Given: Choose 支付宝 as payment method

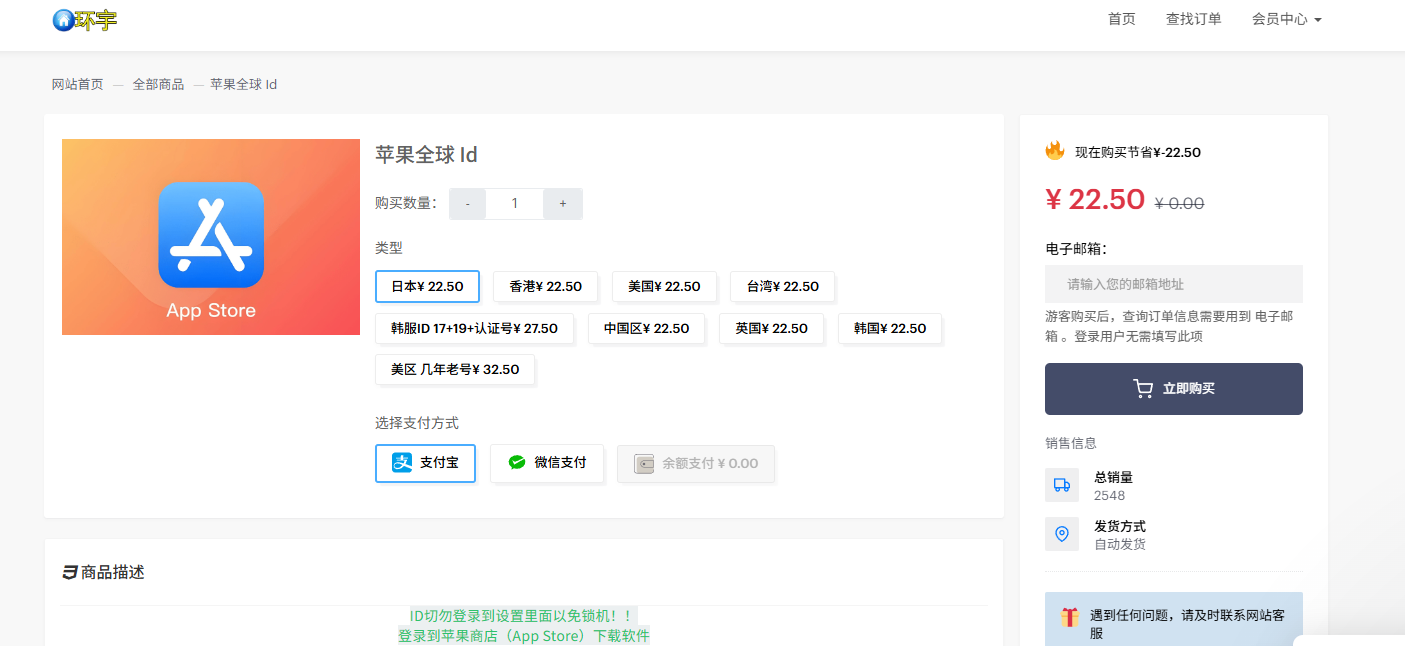Looking at the screenshot, I should 425,463.
